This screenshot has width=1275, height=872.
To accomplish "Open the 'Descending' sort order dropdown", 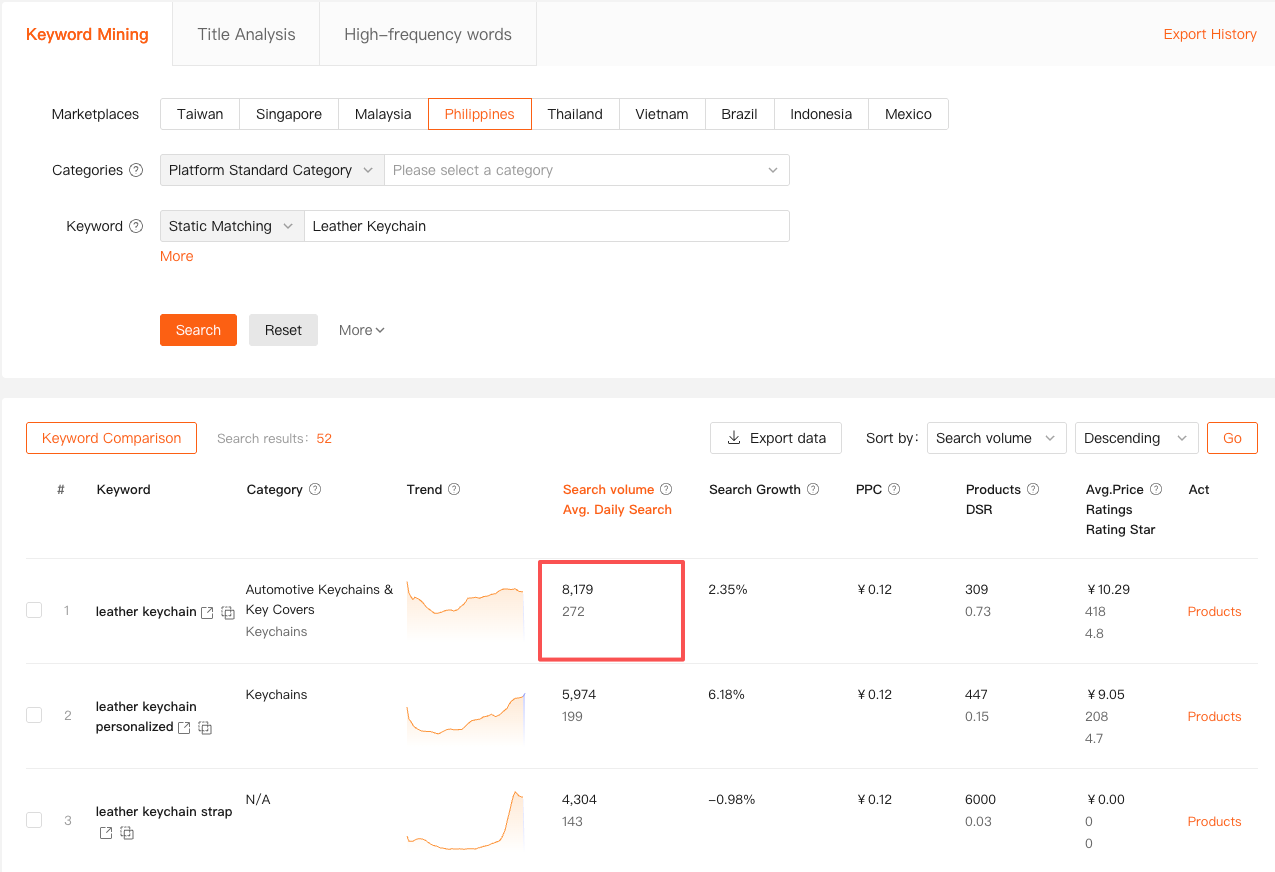I will pos(1135,438).
